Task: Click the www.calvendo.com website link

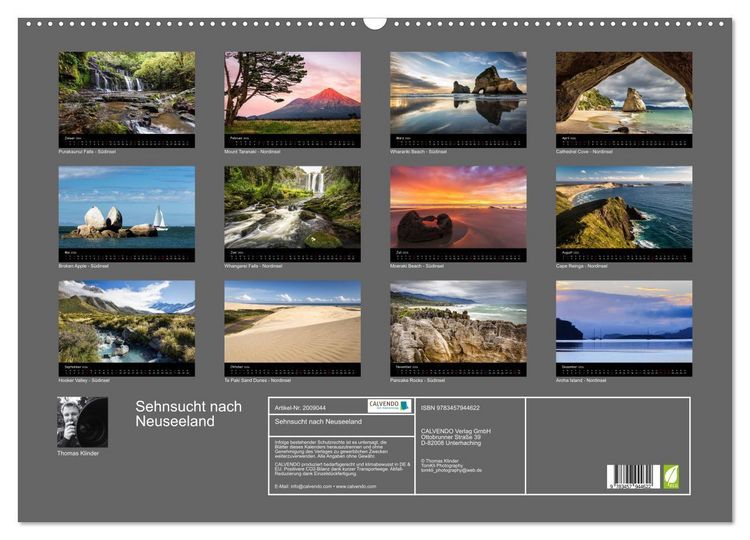Action: (x=355, y=486)
